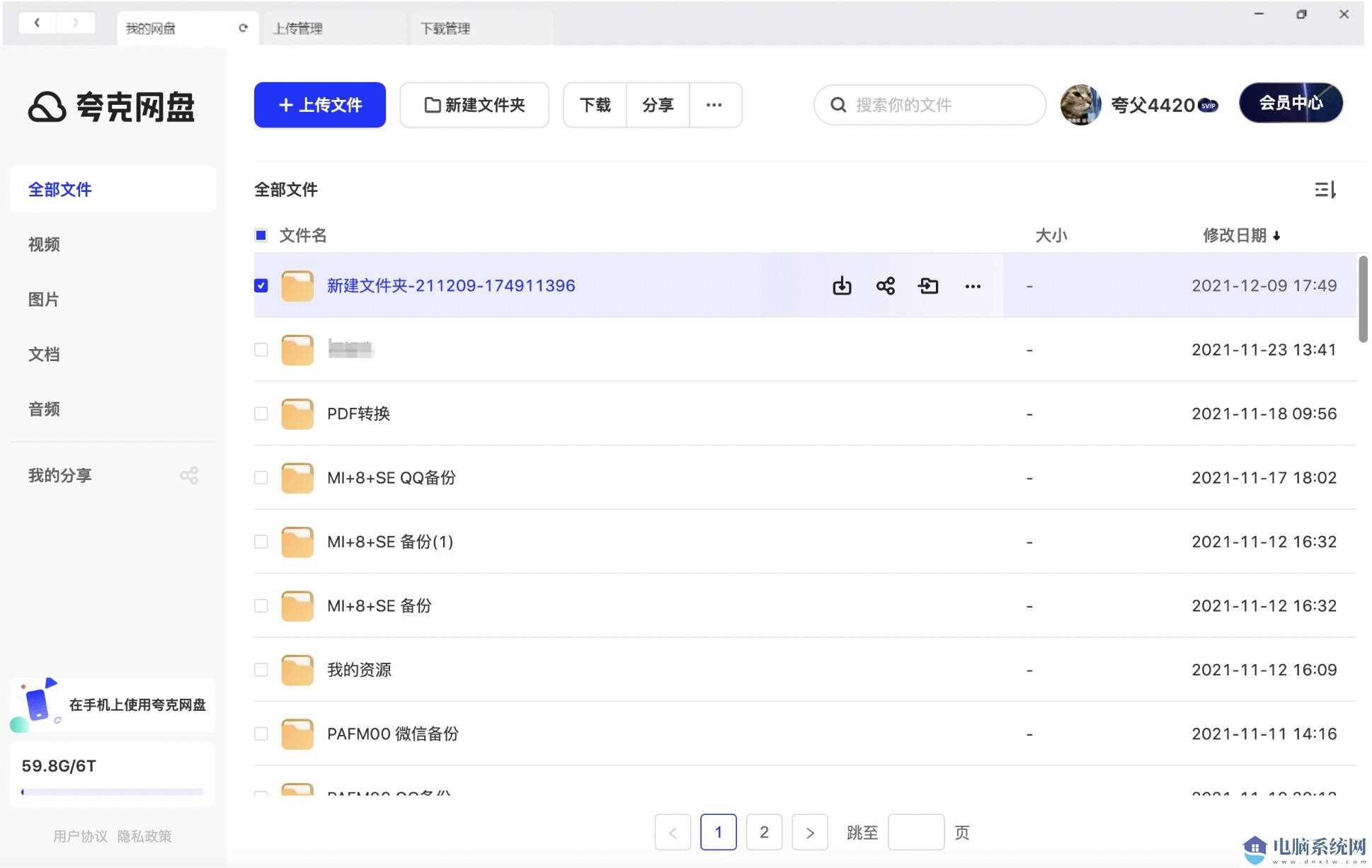Check the MI+8+SE 备份(1) checkbox
The image size is (1372, 868).
(x=261, y=542)
